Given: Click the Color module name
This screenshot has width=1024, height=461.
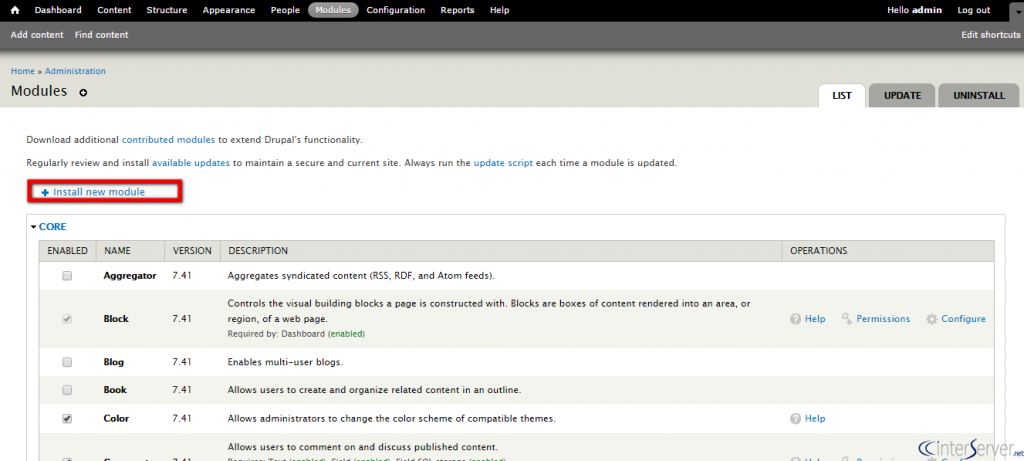Looking at the screenshot, I should 116,419.
